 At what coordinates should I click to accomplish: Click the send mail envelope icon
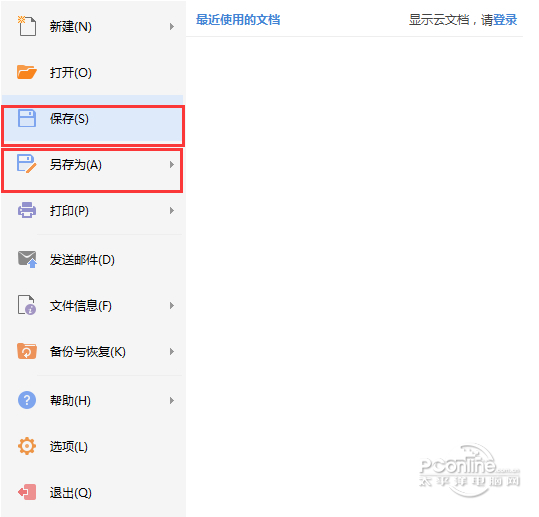click(x=27, y=259)
